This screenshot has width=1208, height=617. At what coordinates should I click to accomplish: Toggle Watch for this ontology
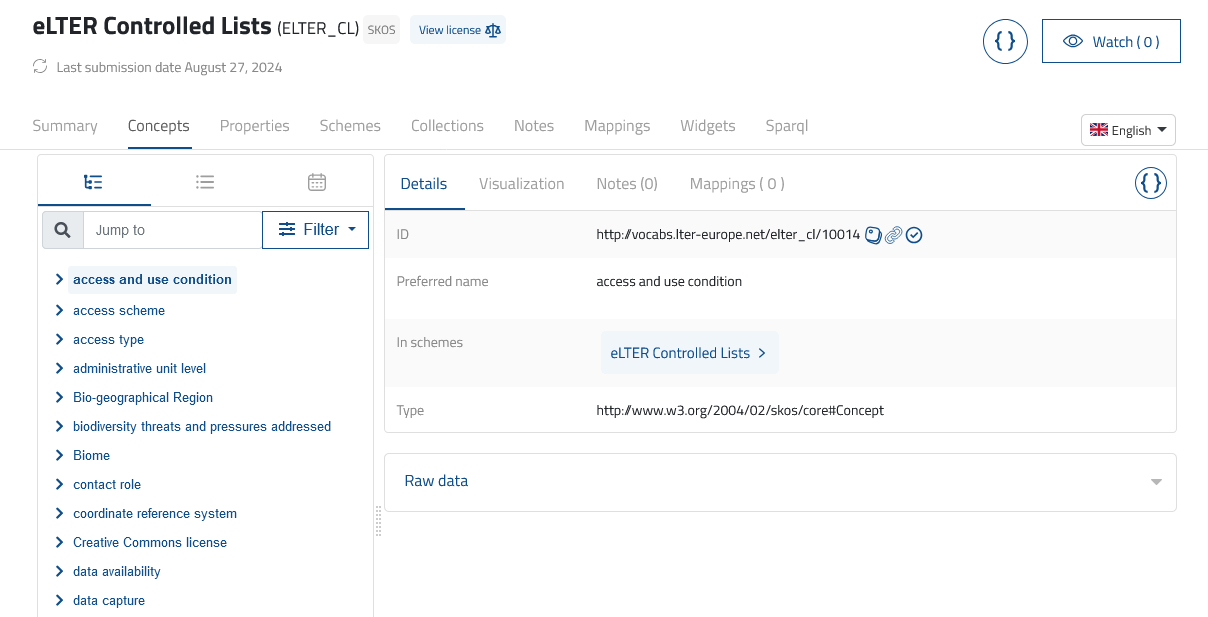tap(1111, 42)
